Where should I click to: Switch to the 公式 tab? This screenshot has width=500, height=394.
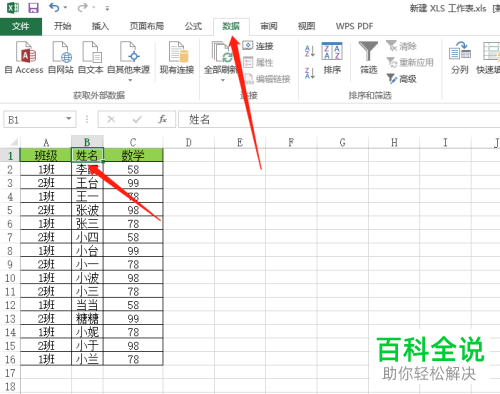[193, 26]
